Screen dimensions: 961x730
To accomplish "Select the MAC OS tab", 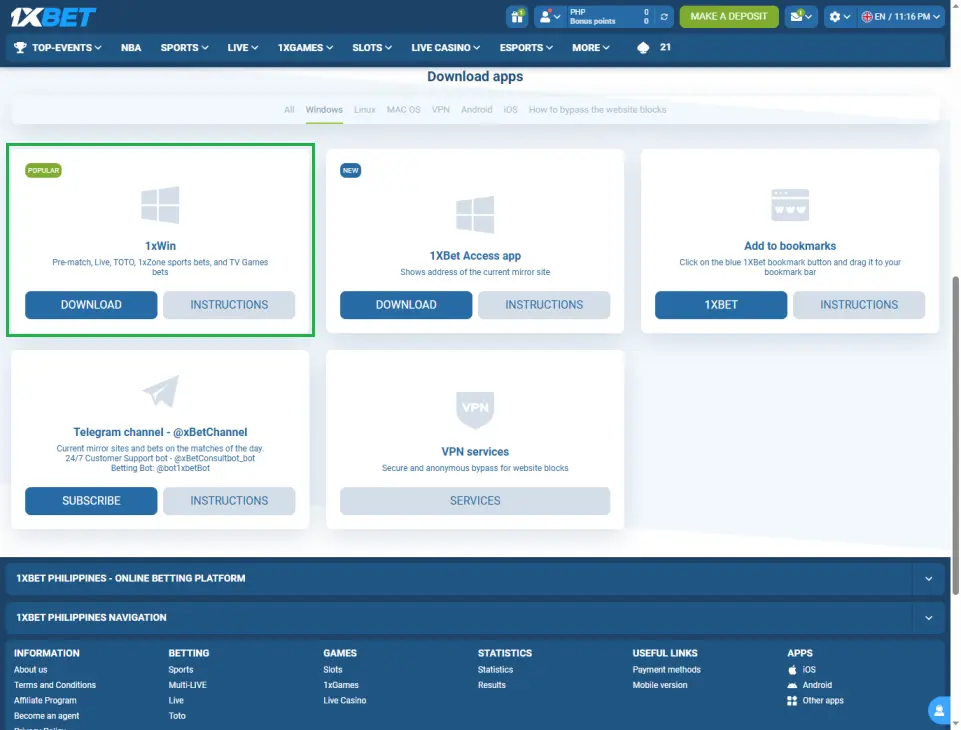I will point(403,110).
